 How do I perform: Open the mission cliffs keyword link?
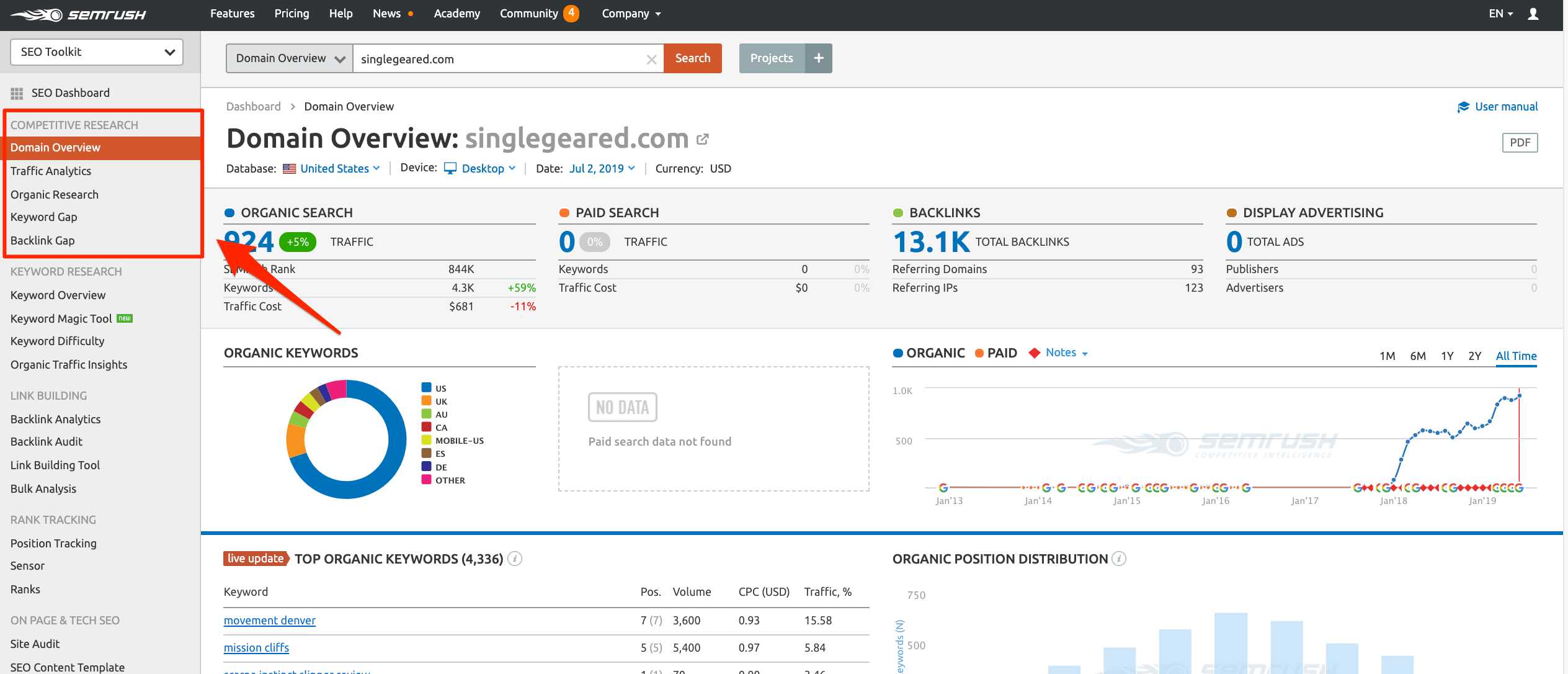point(256,648)
